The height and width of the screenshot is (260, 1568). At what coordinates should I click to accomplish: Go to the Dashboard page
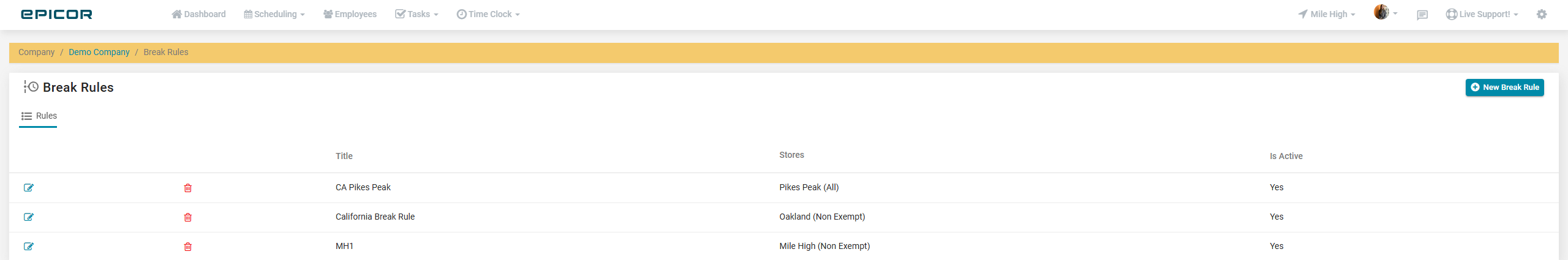click(x=198, y=14)
